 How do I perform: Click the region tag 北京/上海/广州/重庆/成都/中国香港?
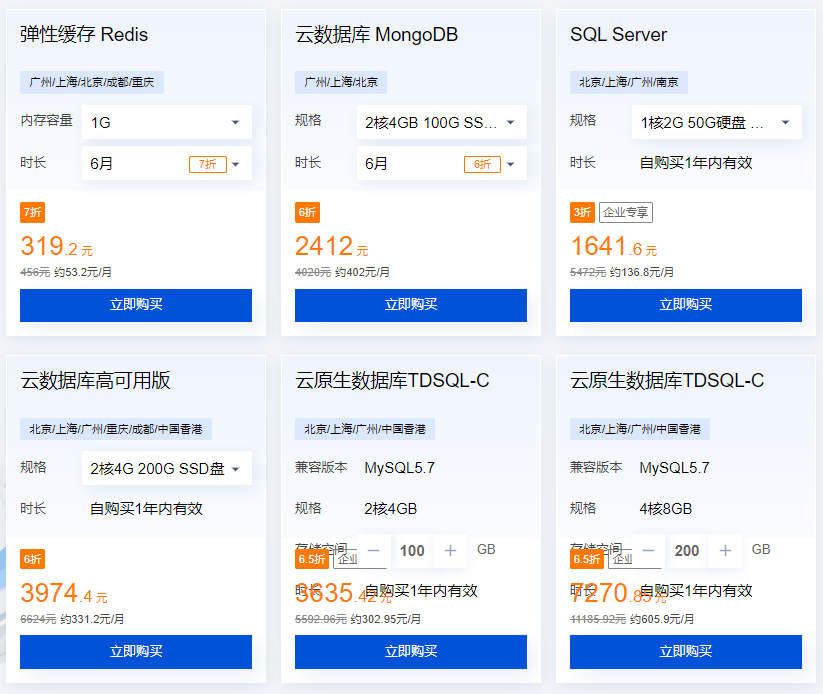[x=116, y=429]
